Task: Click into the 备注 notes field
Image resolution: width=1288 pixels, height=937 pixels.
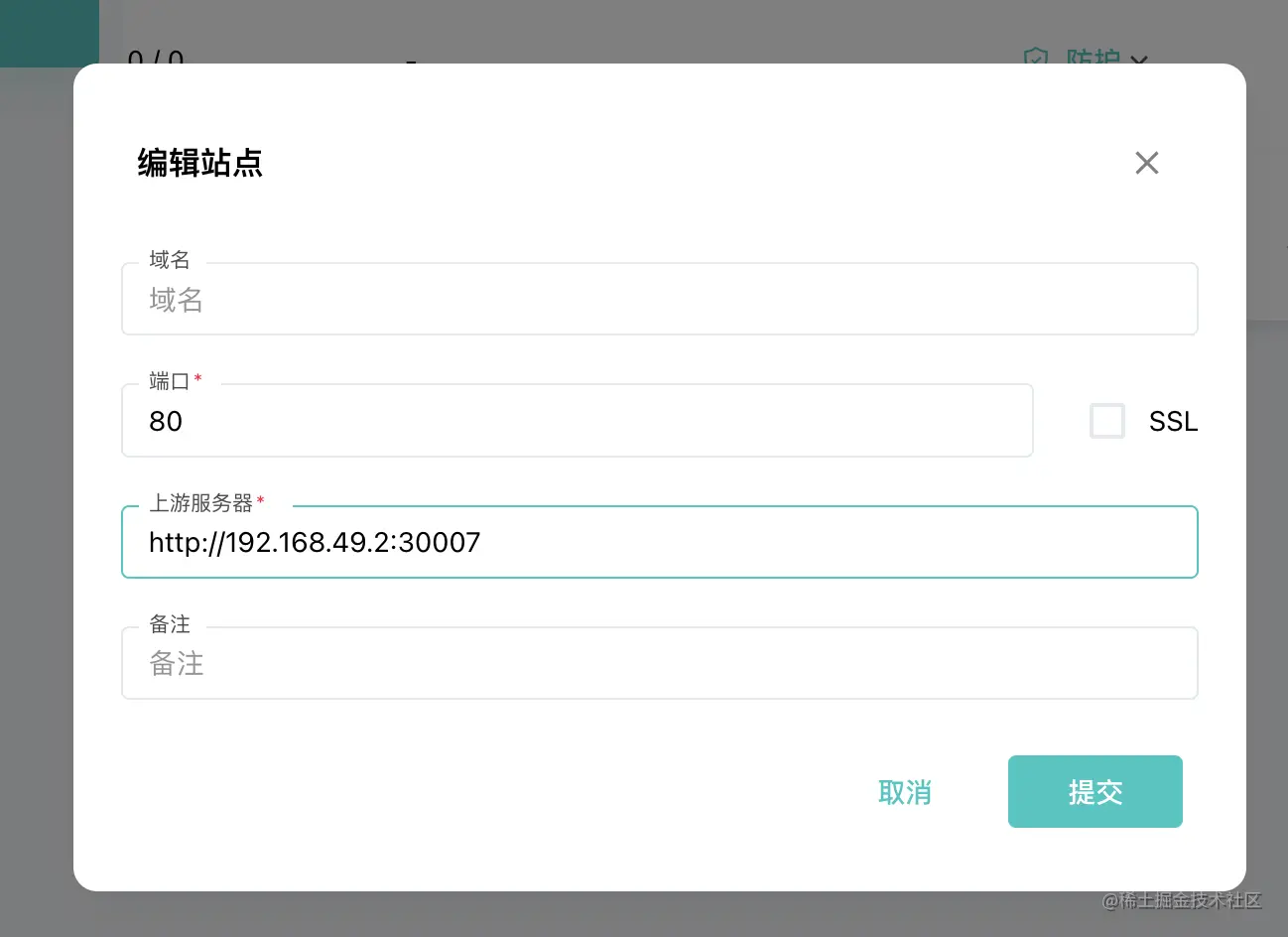Action: [x=659, y=663]
